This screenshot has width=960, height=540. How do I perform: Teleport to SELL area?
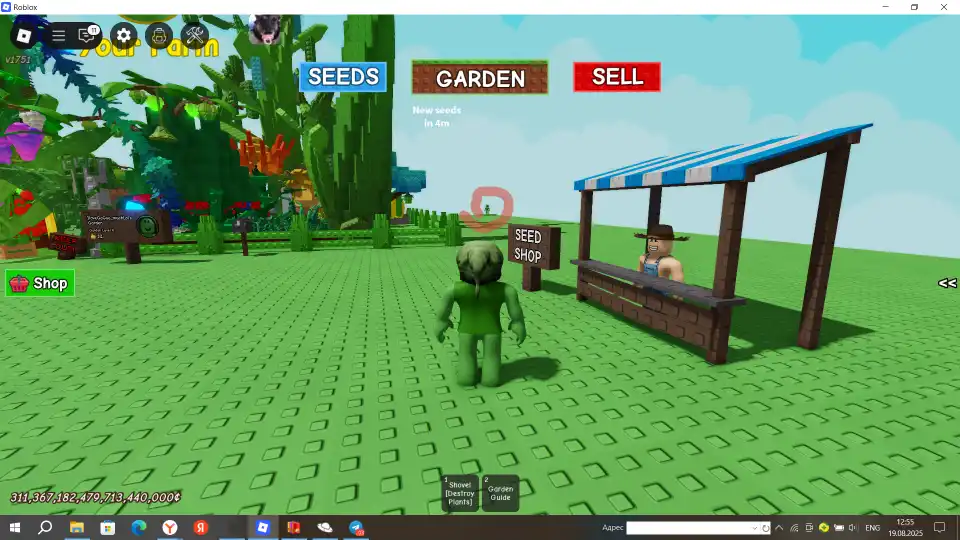click(x=617, y=77)
